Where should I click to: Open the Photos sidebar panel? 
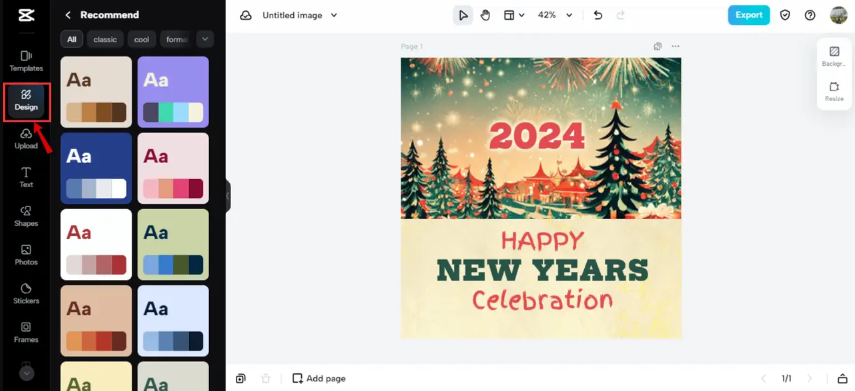tap(26, 255)
